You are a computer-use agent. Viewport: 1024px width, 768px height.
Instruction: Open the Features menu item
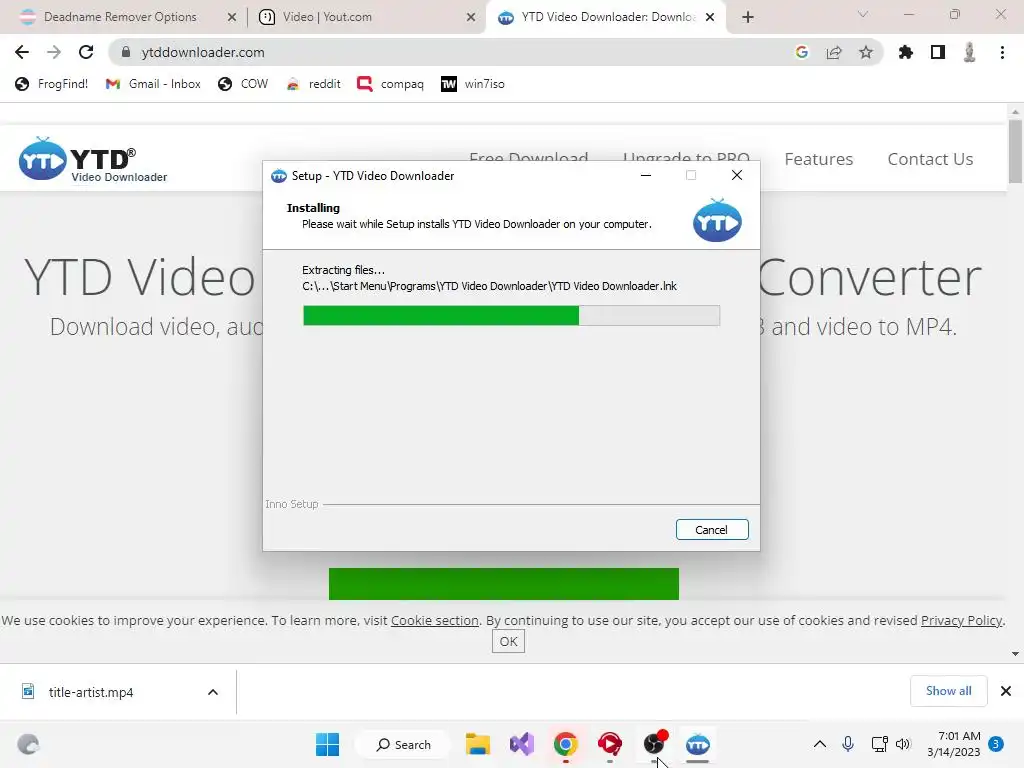(818, 159)
